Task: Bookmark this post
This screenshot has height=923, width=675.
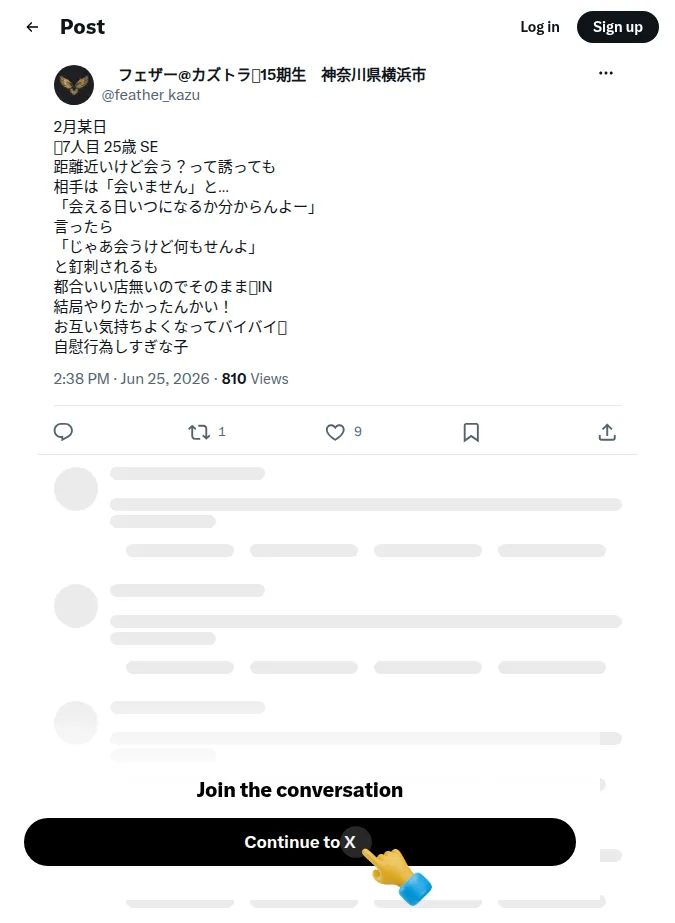Action: (471, 433)
